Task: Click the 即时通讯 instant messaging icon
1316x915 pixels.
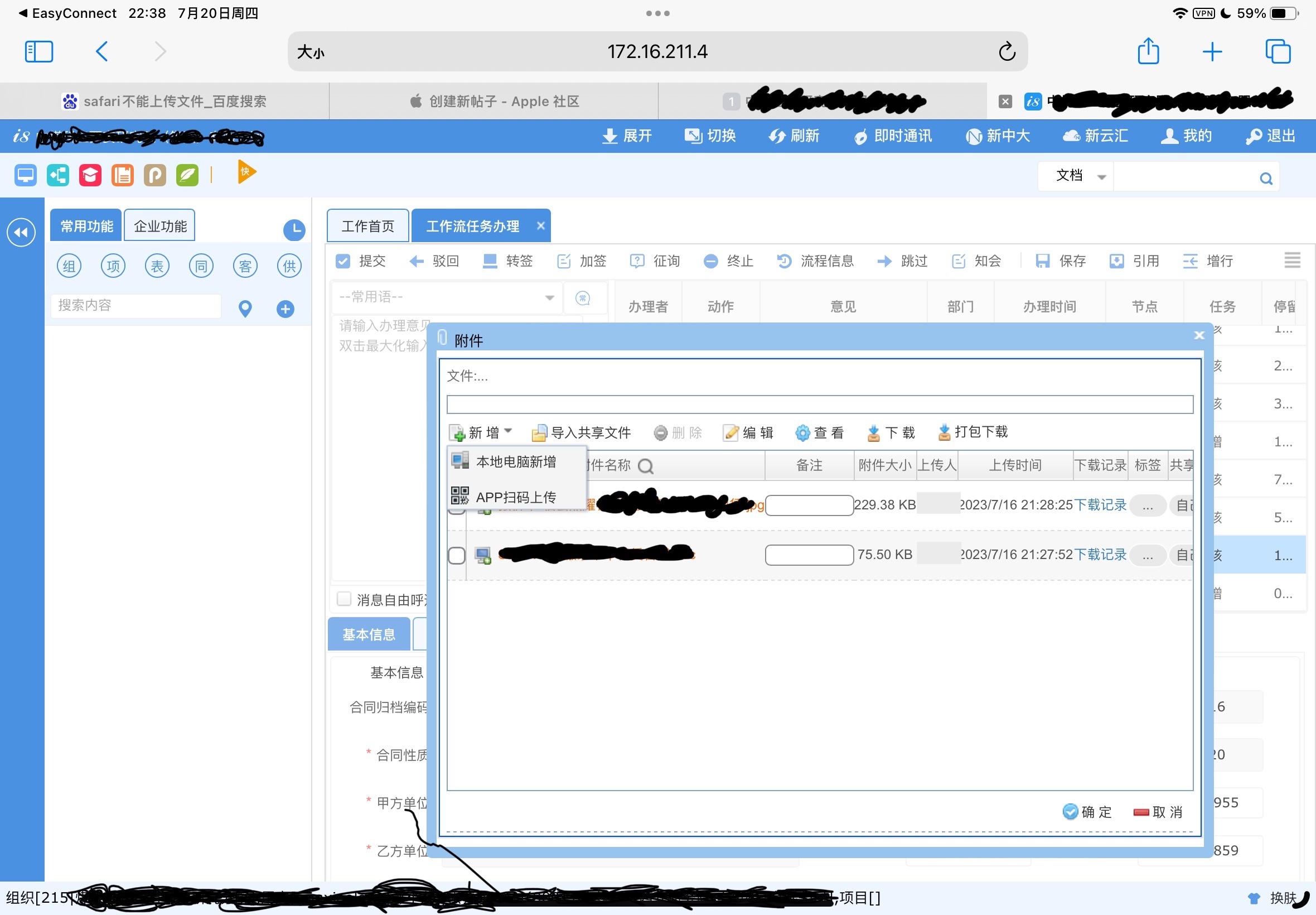Action: [860, 137]
